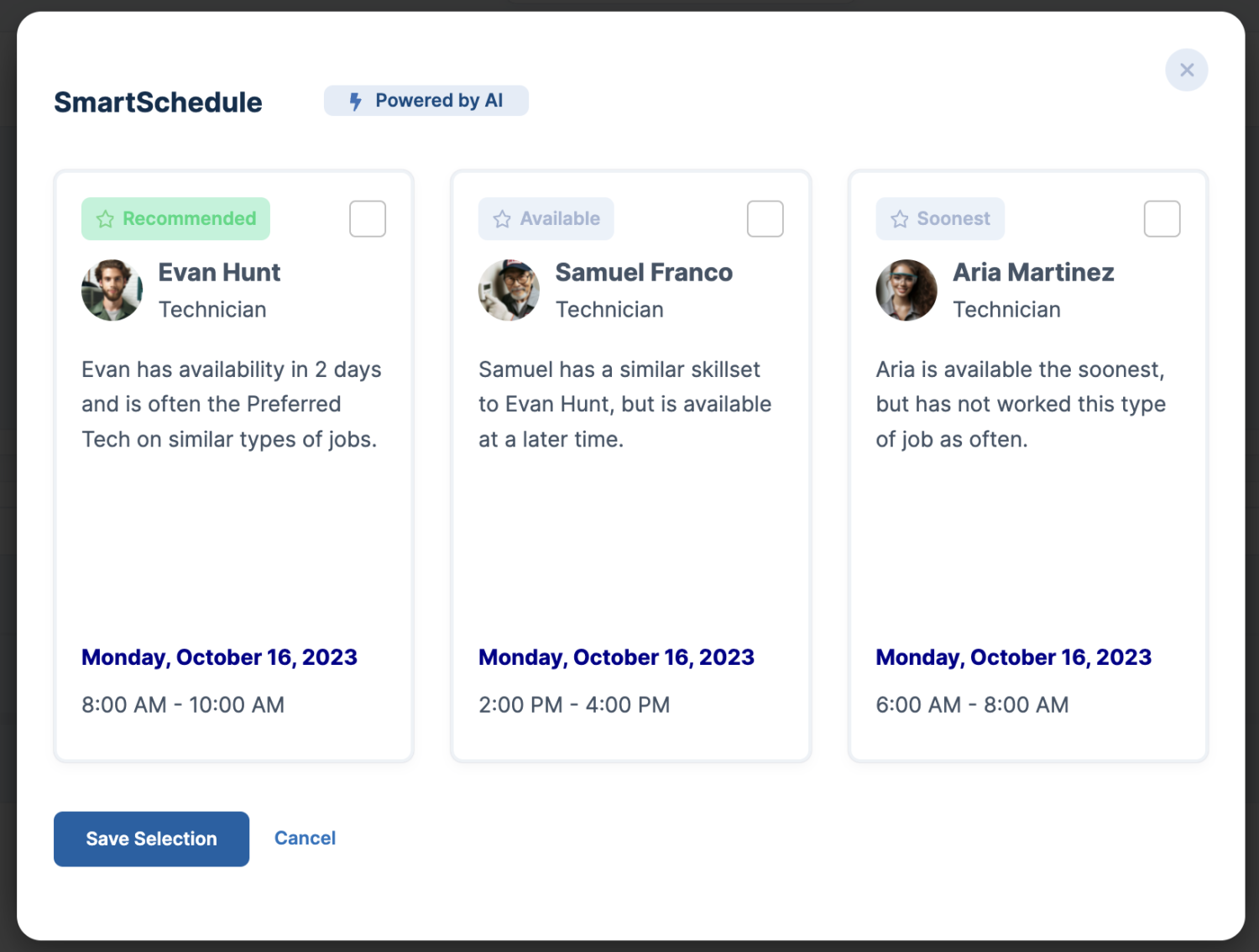Click the star icon inside the Available badge
Image resolution: width=1259 pixels, height=952 pixels.
point(501,218)
